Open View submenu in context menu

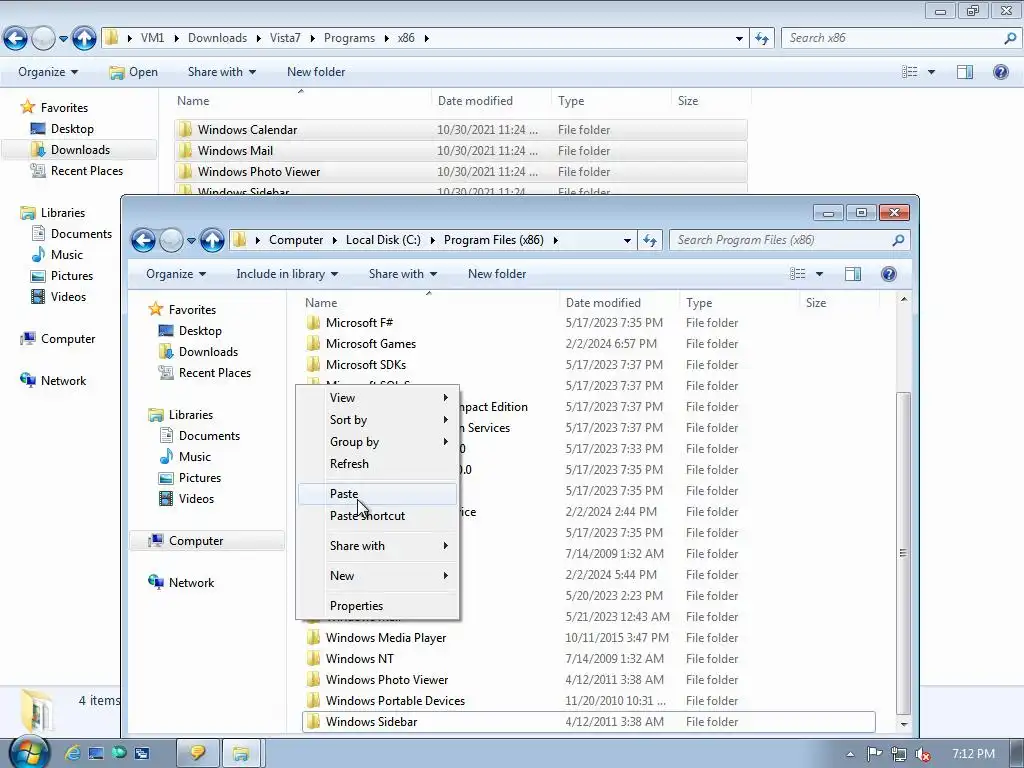(377, 398)
